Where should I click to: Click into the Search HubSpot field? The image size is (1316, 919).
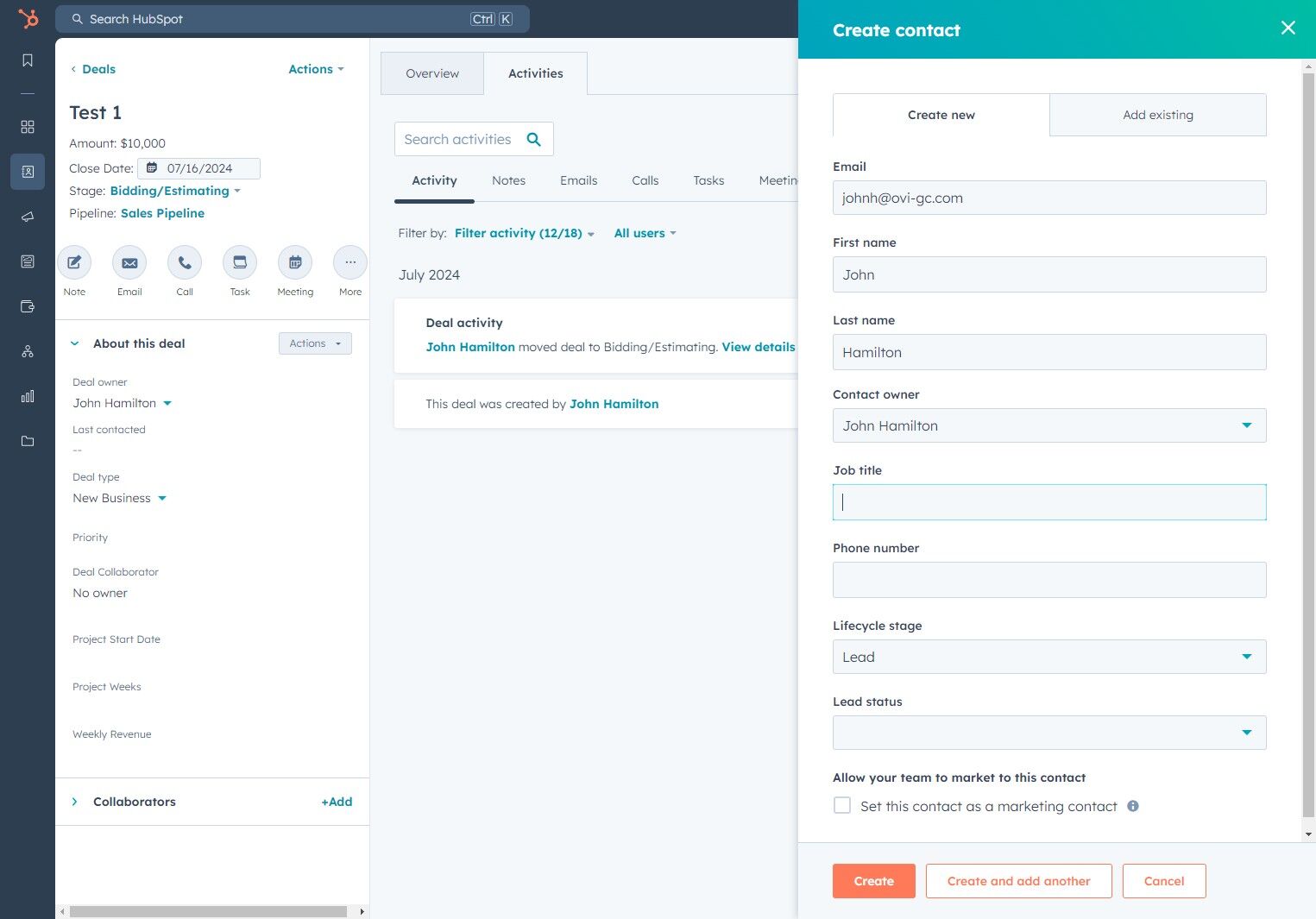293,19
